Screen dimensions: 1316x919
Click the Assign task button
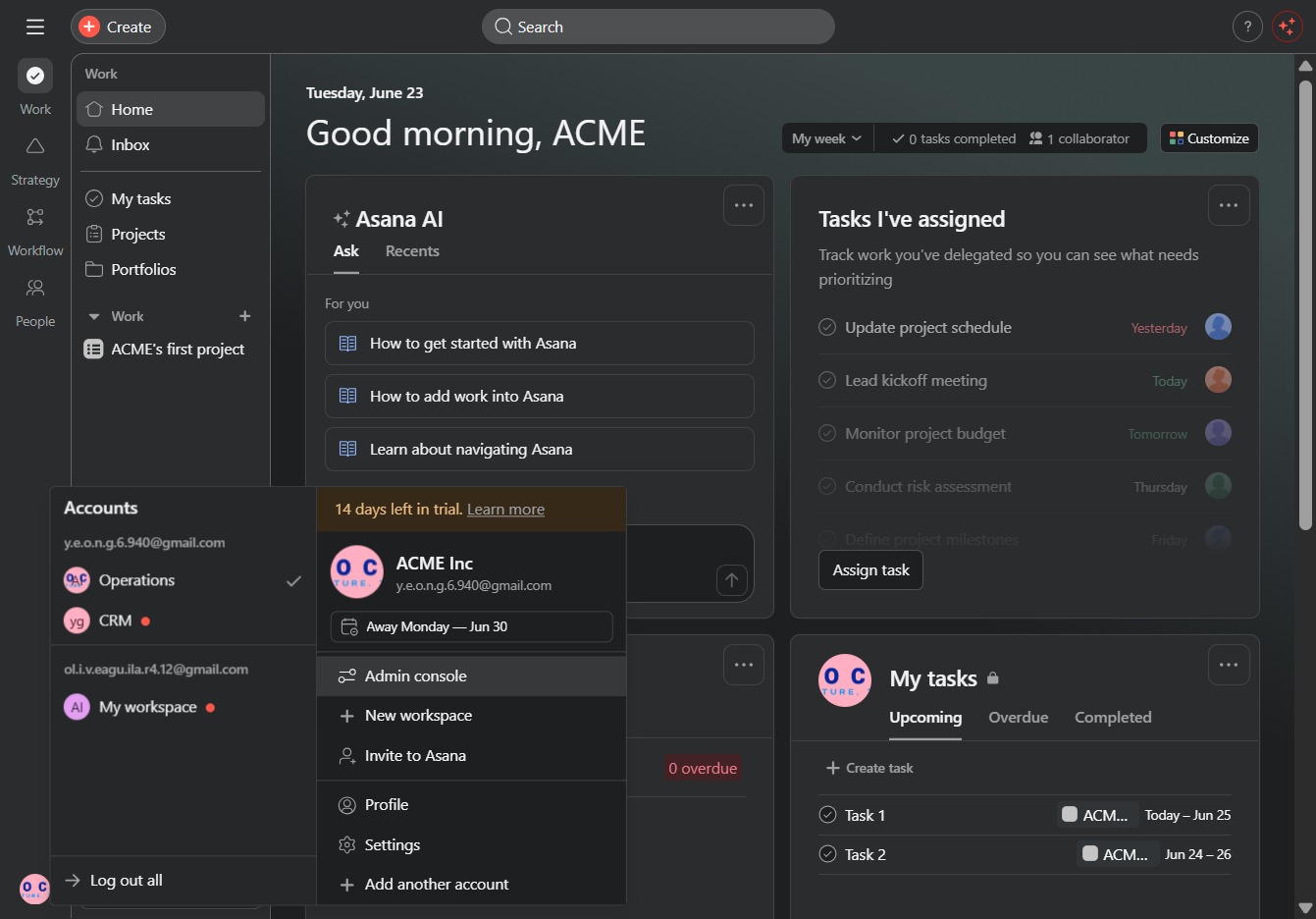point(870,570)
